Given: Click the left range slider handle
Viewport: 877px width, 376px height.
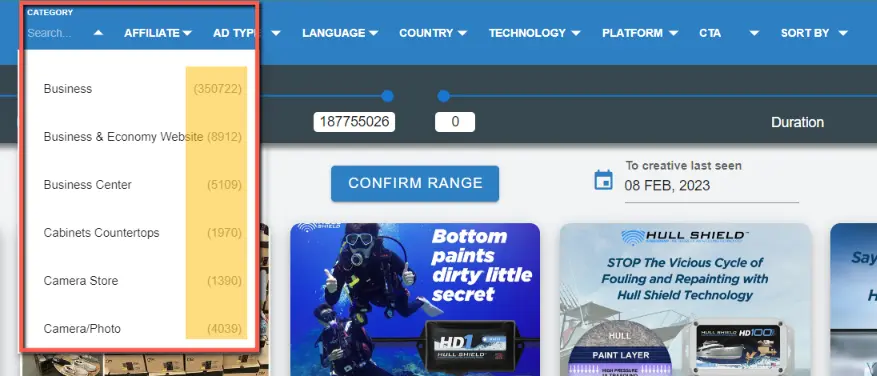Looking at the screenshot, I should (387, 96).
